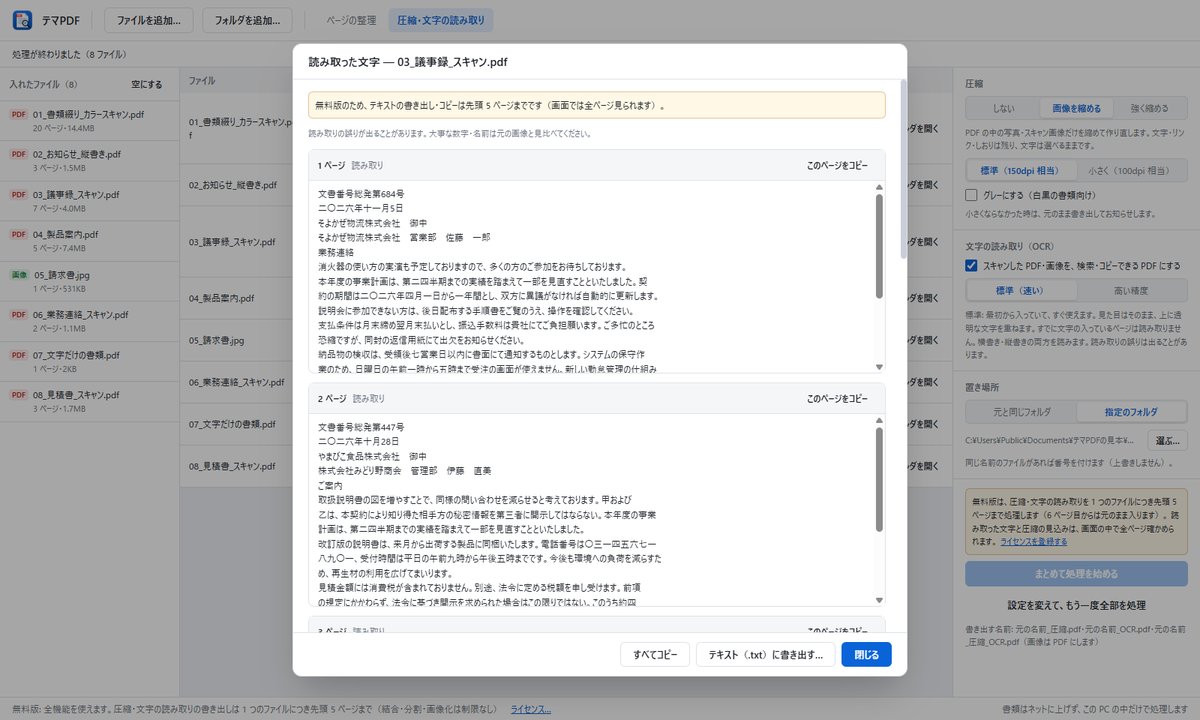Click up arrow of page 1 text scrollbar
The height and width of the screenshot is (720, 1200).
(x=879, y=187)
